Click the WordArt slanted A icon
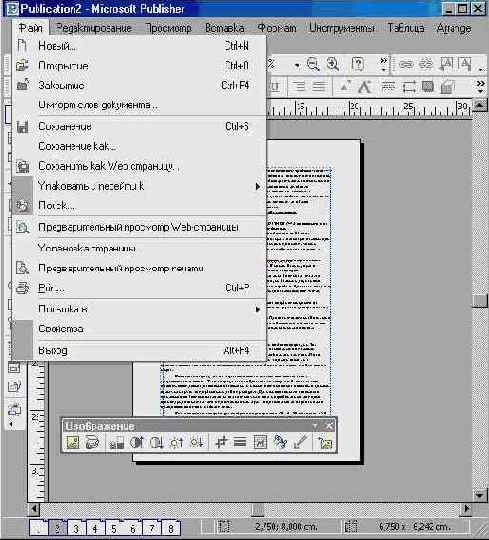The image size is (489, 540). [x=365, y=86]
